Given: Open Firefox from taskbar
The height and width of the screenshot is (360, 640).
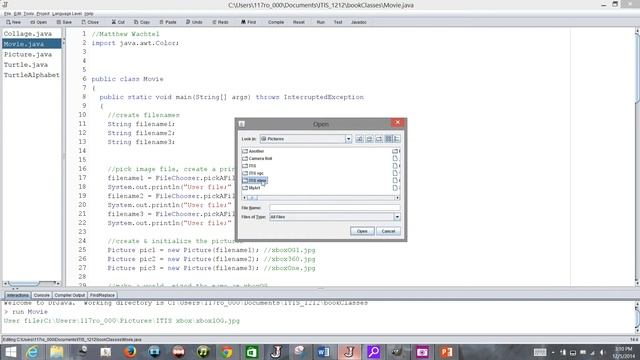Looking at the screenshot, I should pos(130,352).
